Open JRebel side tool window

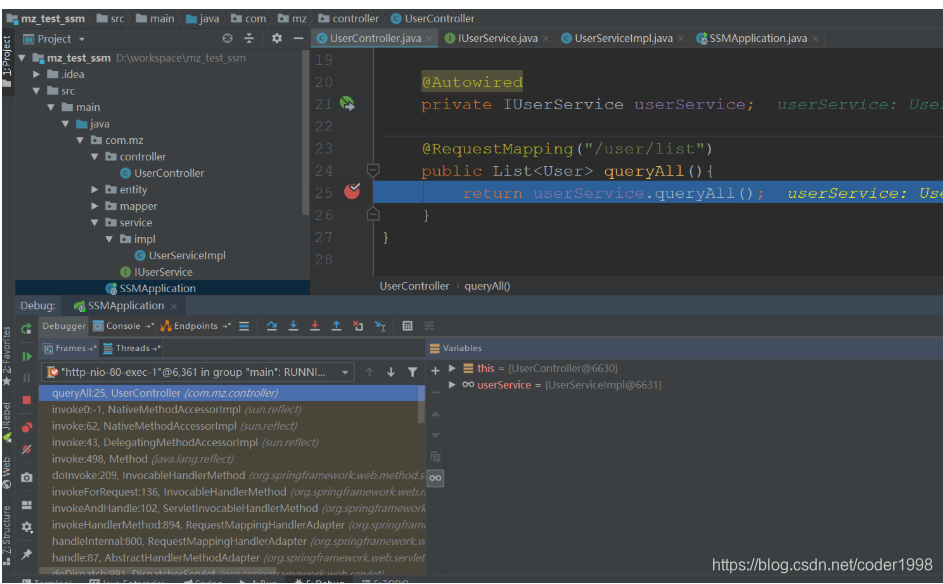[7, 423]
